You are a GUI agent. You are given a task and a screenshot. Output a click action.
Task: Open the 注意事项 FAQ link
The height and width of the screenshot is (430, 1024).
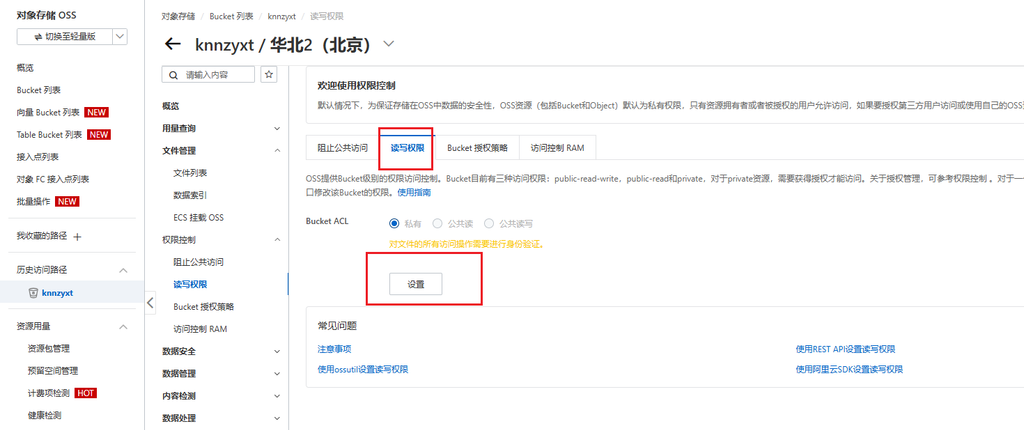click(334, 349)
